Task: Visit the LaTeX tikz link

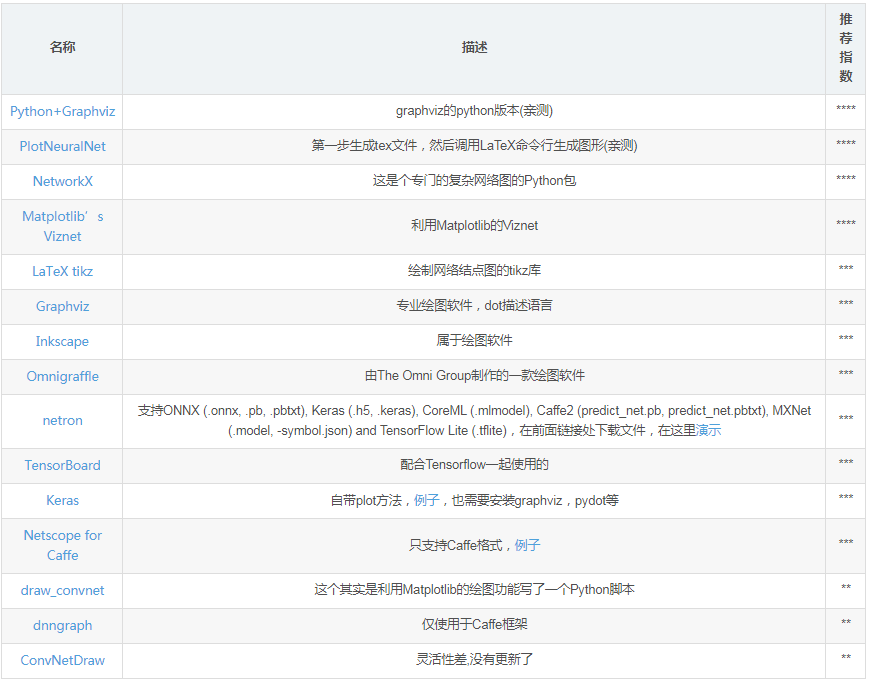Action: coord(62,271)
